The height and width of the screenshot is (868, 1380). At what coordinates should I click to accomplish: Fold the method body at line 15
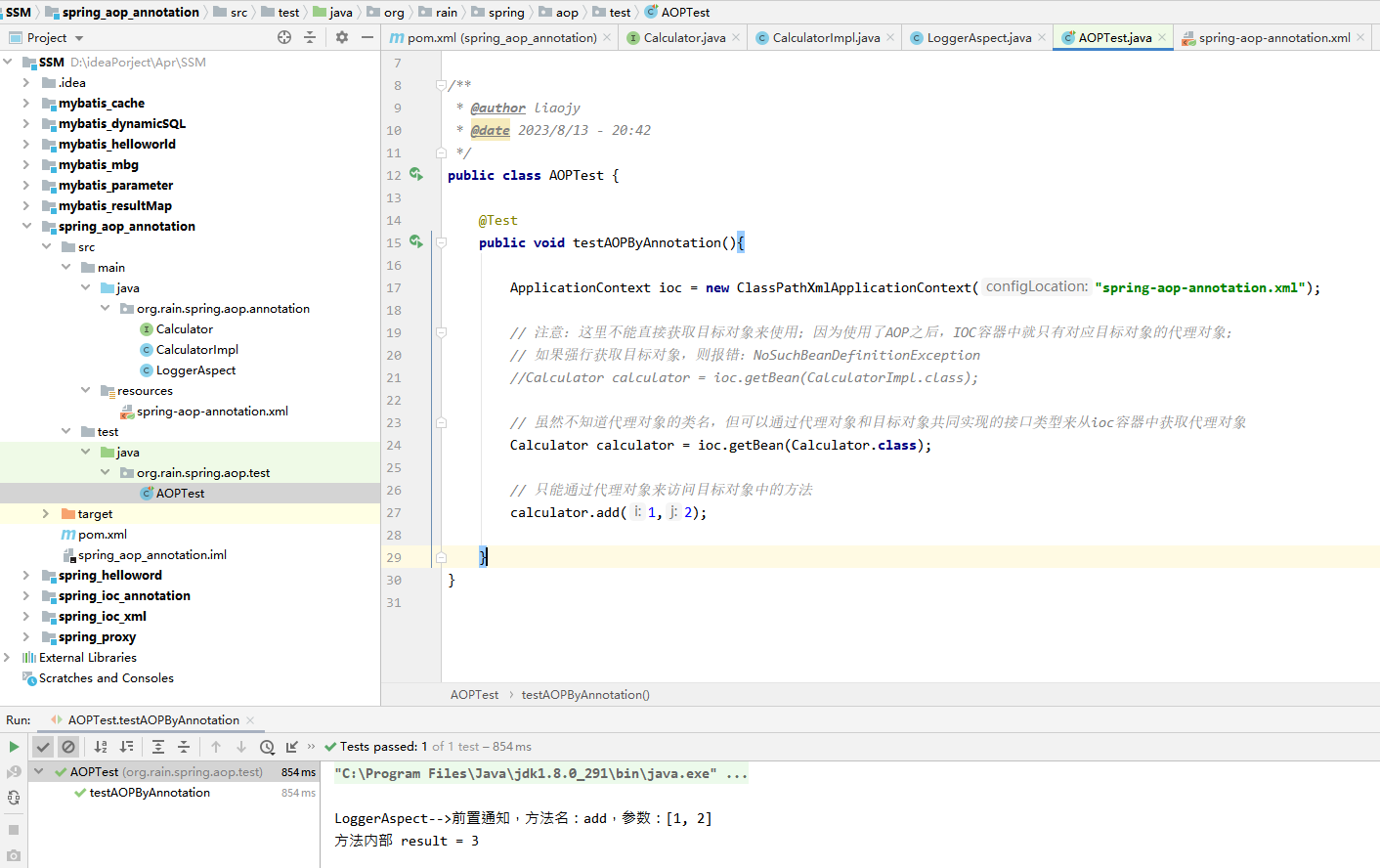pyautogui.click(x=441, y=242)
